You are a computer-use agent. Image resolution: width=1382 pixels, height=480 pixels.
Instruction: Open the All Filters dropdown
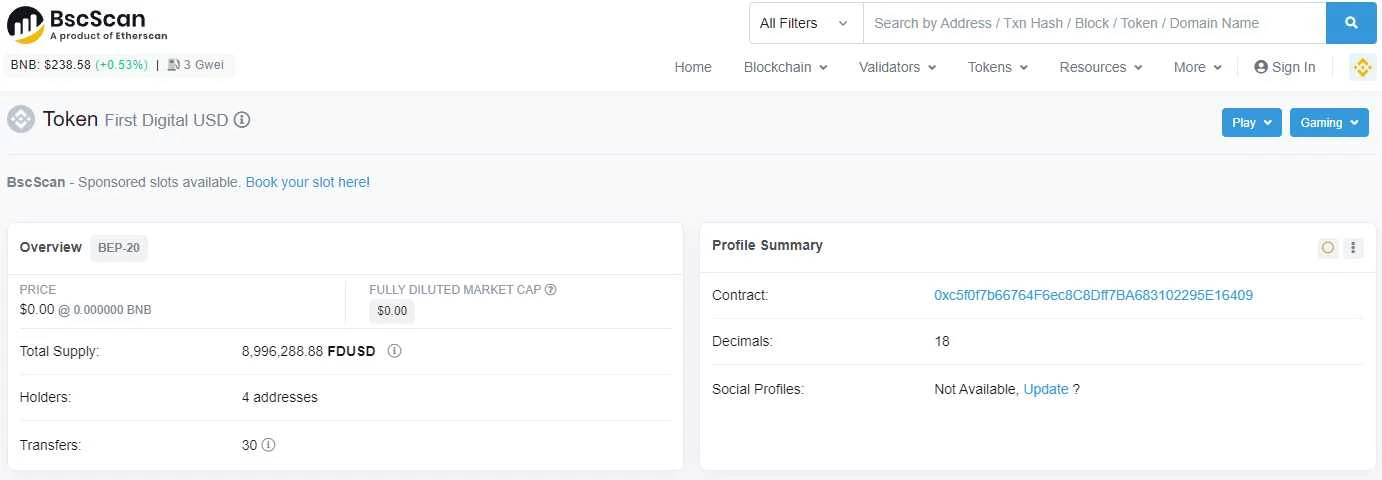805,23
